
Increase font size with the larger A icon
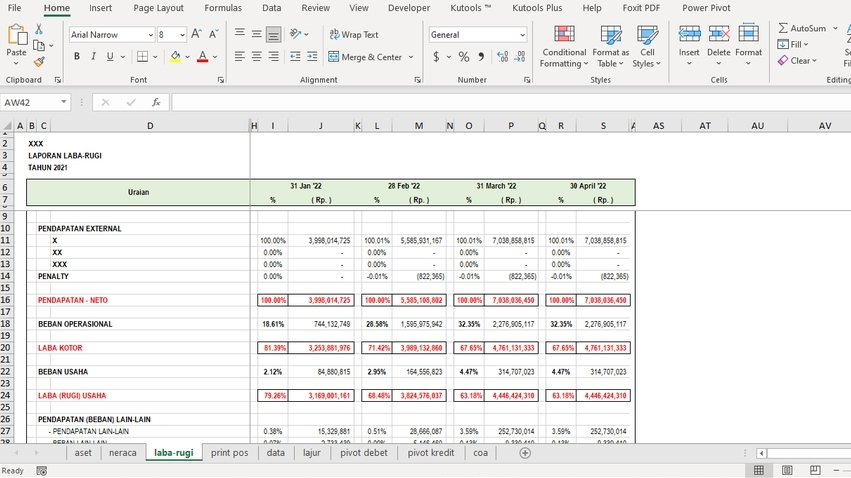[196, 34]
